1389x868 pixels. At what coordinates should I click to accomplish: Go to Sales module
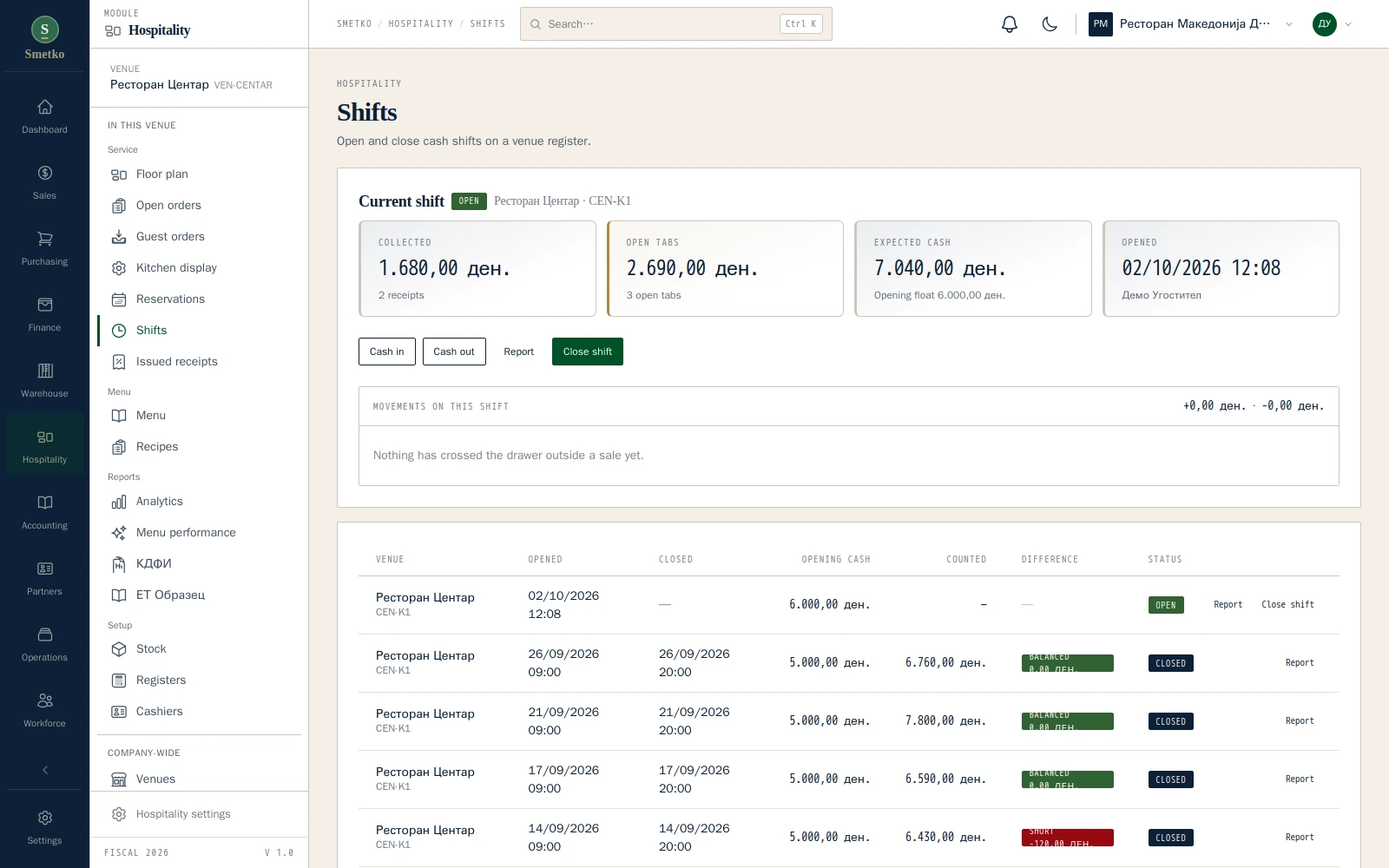(45, 183)
